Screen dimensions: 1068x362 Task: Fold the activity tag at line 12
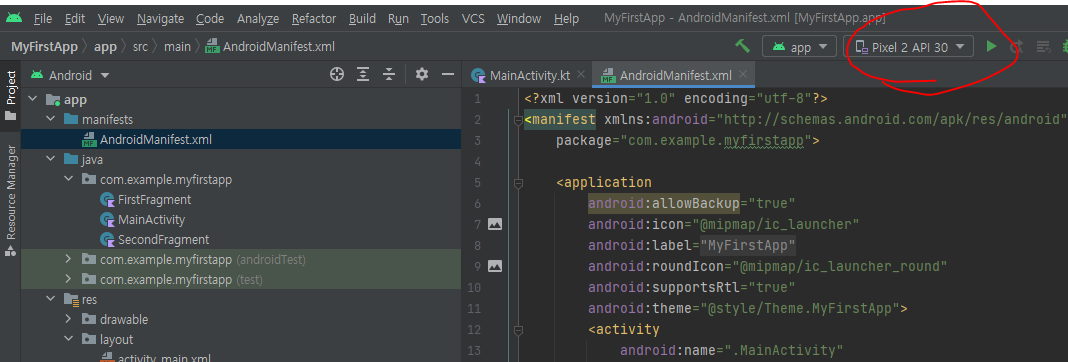tap(518, 330)
